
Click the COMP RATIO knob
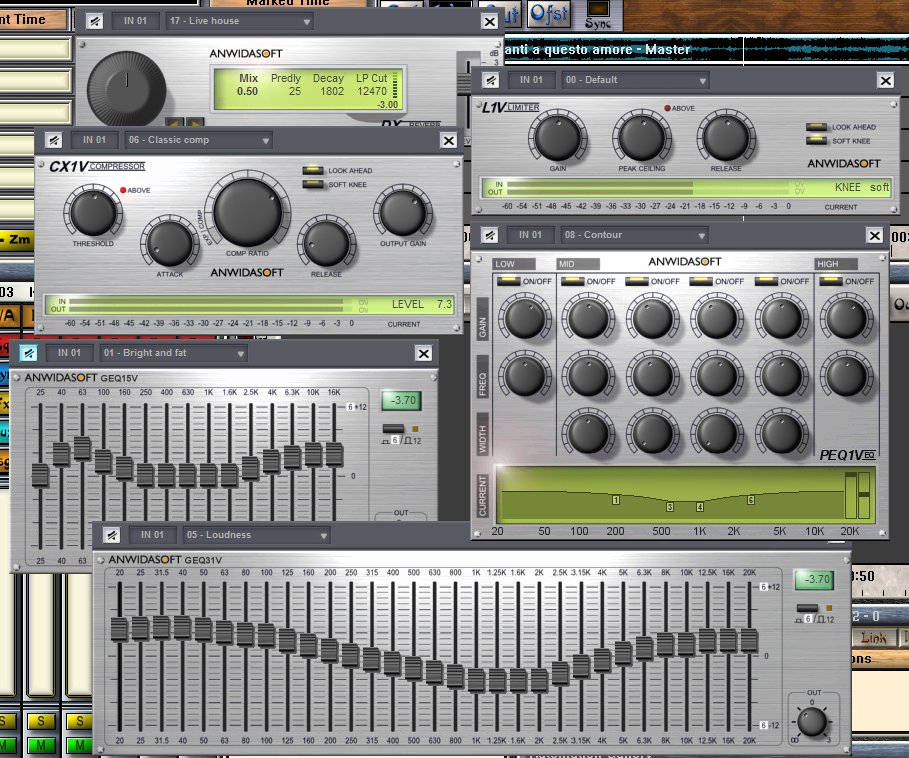[248, 212]
